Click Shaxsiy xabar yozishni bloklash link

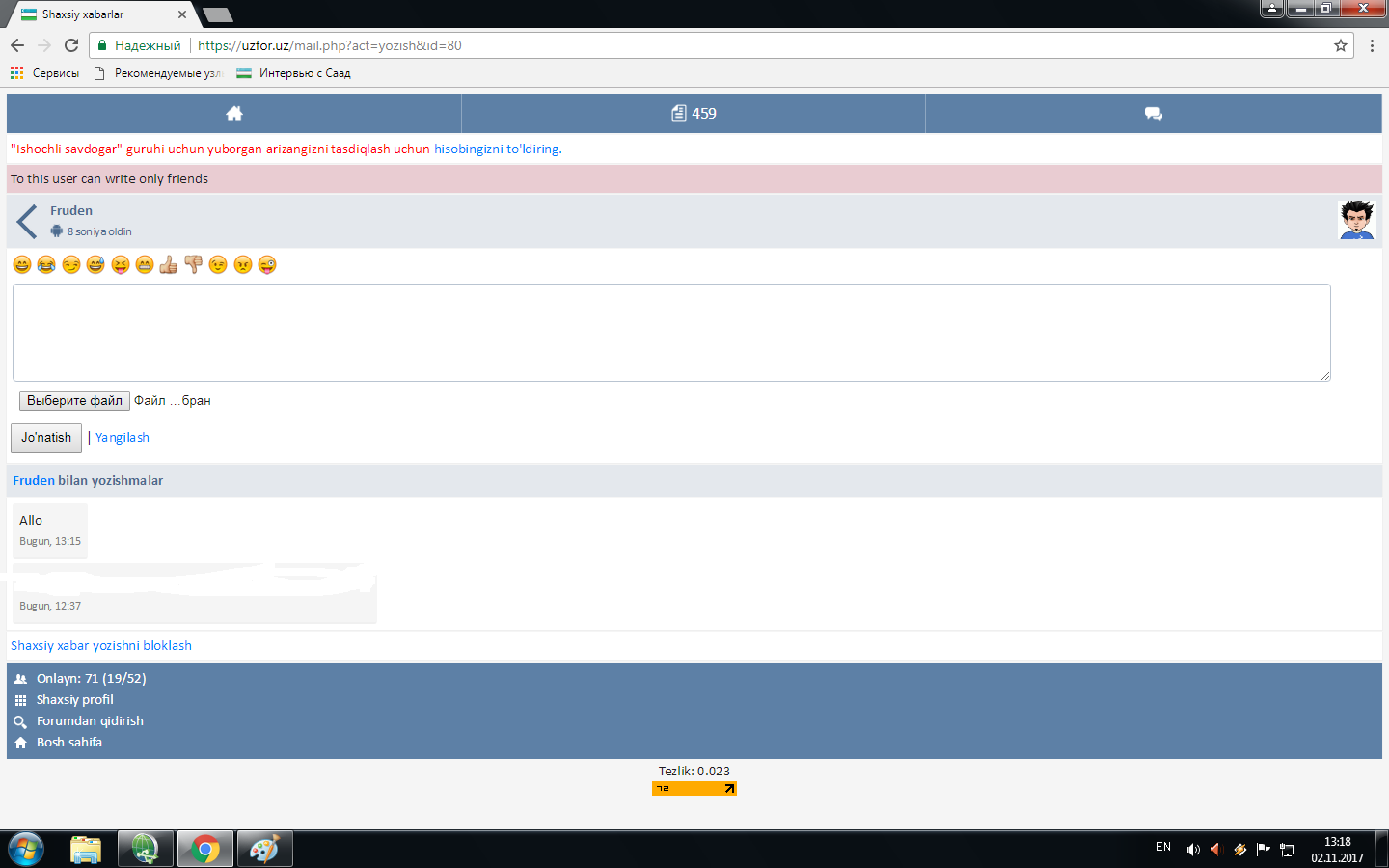click(101, 646)
